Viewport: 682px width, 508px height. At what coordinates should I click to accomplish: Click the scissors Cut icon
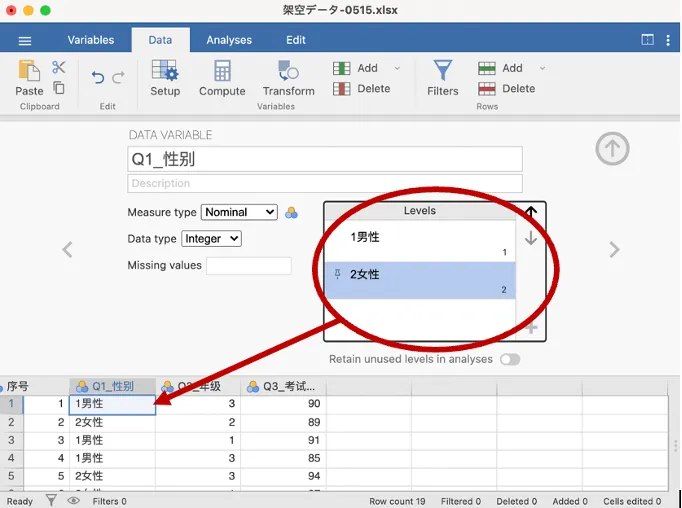(x=59, y=67)
